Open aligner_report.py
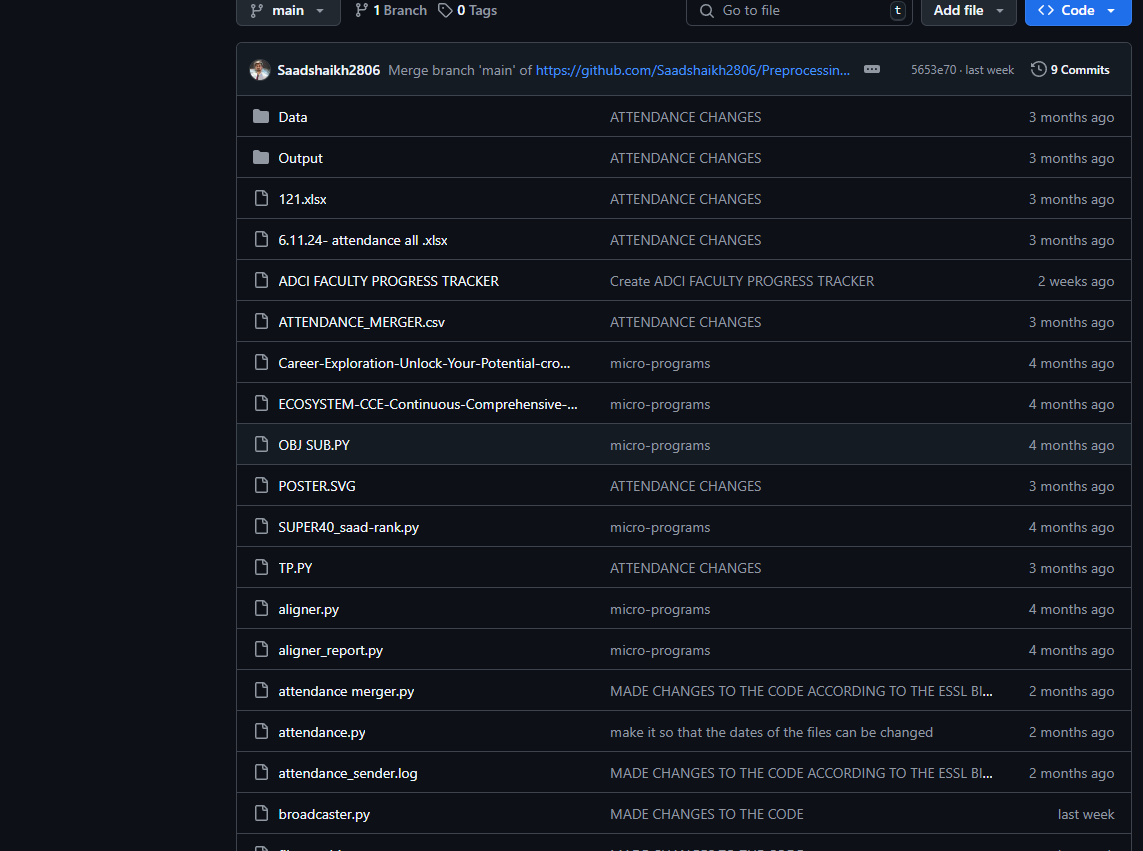Viewport: 1143px width, 851px height. (x=330, y=650)
